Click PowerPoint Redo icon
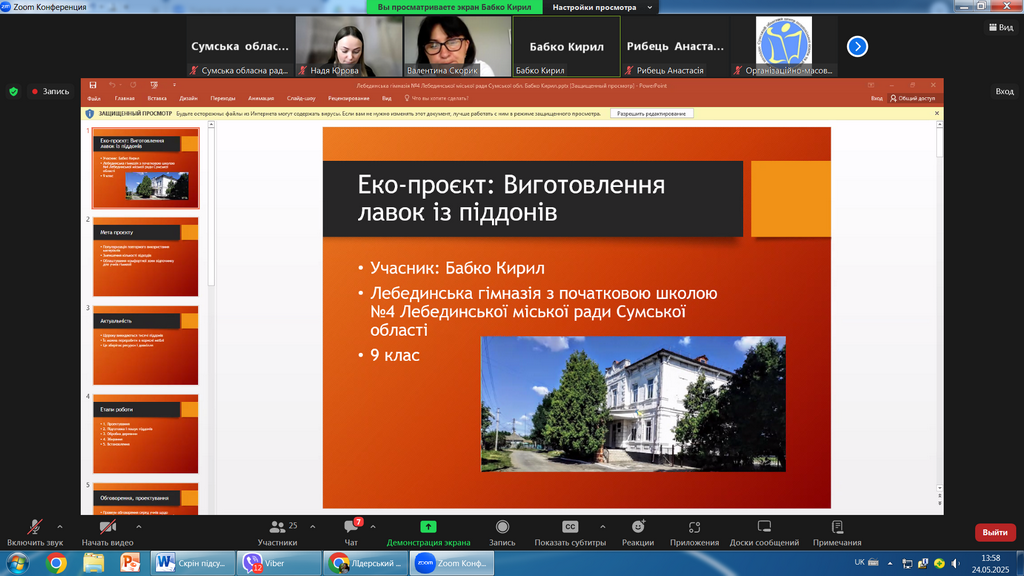 pyautogui.click(x=133, y=85)
